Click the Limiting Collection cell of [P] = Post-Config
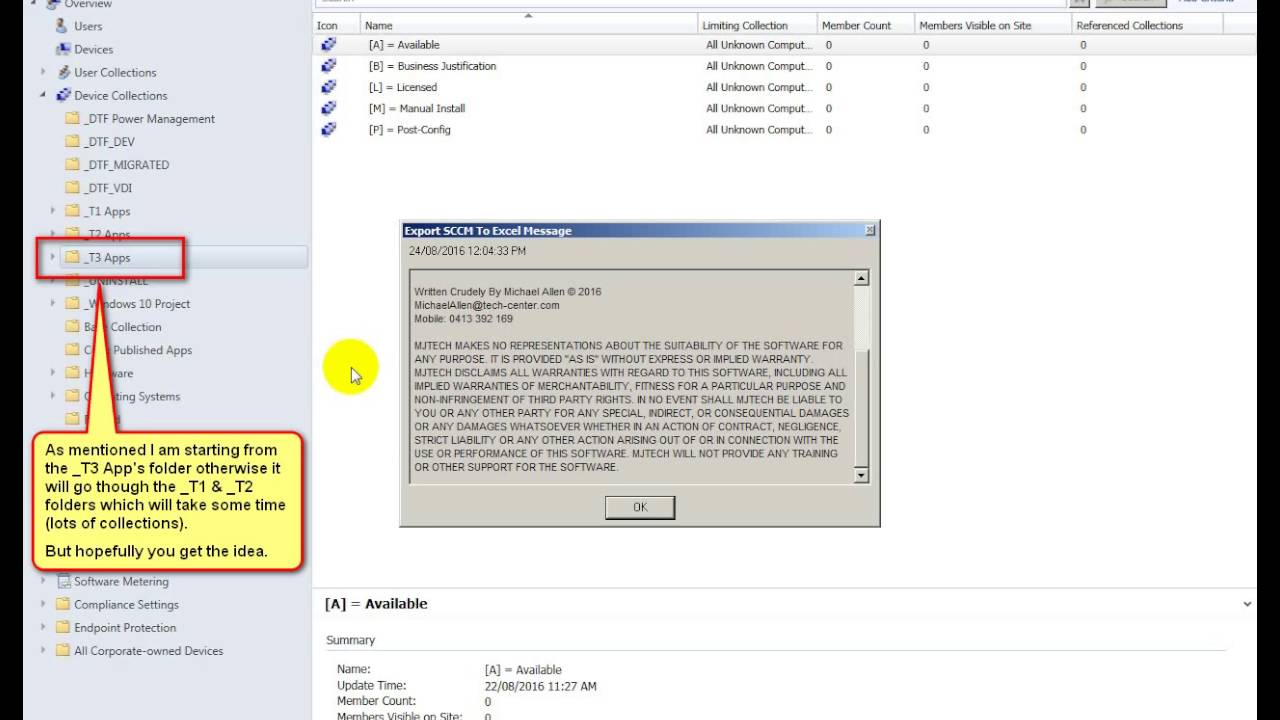This screenshot has width=1280, height=720. coord(758,129)
